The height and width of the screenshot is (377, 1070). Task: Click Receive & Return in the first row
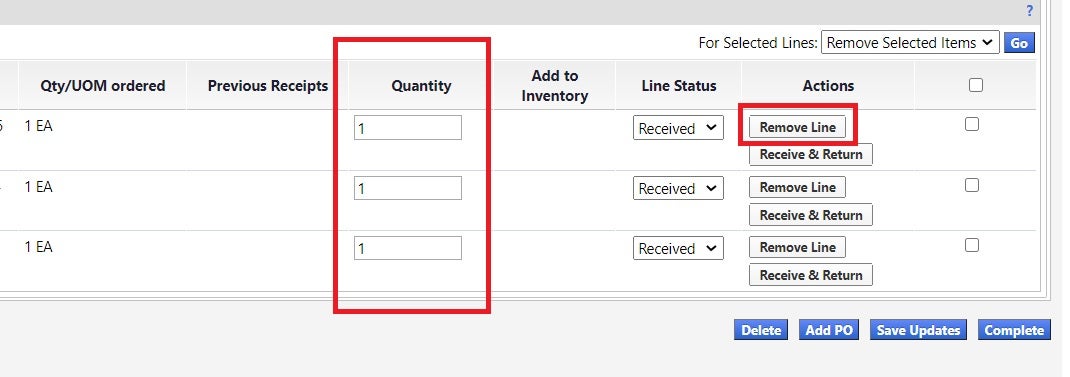[811, 154]
